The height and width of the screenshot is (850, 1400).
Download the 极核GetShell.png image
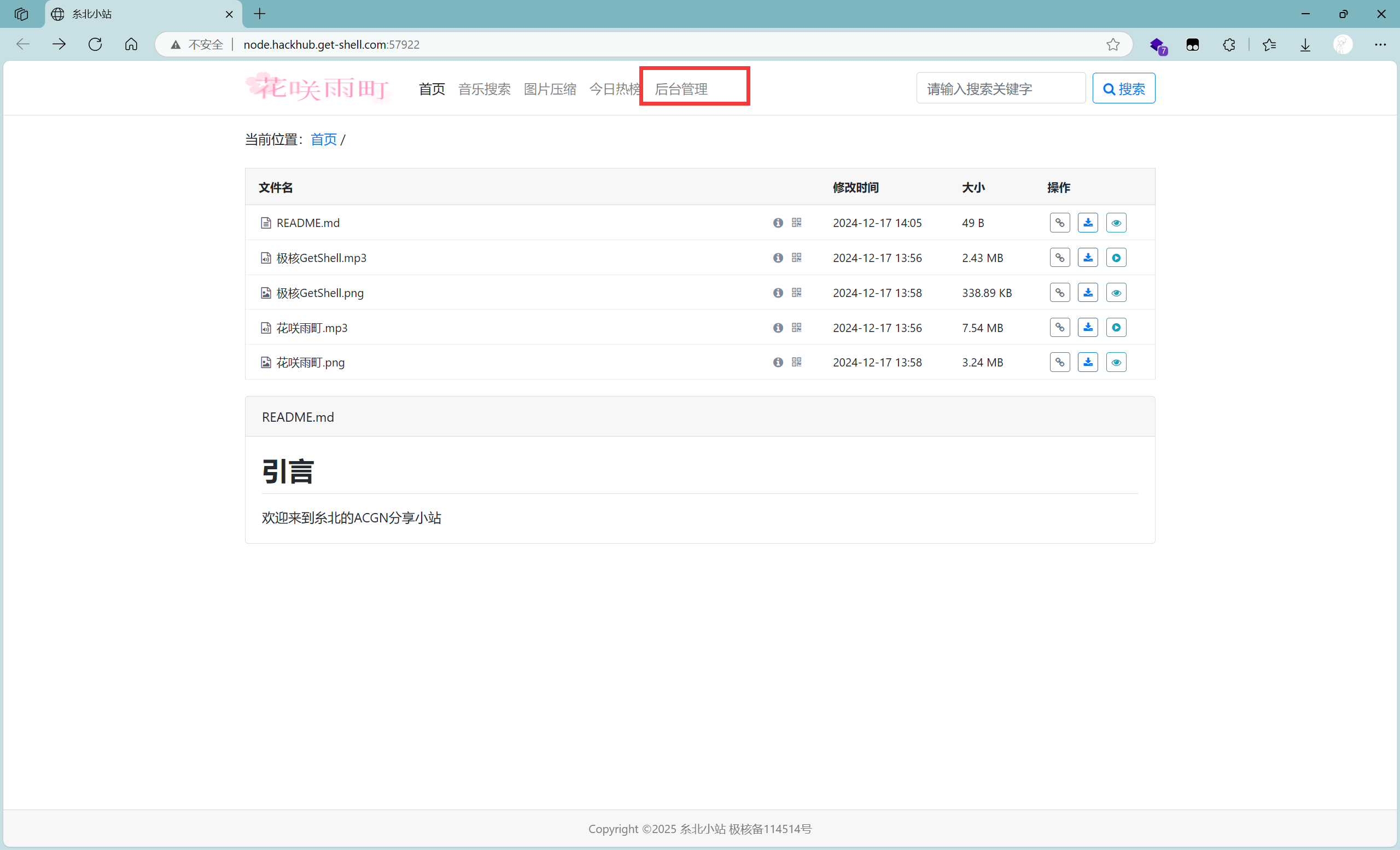(x=1088, y=293)
